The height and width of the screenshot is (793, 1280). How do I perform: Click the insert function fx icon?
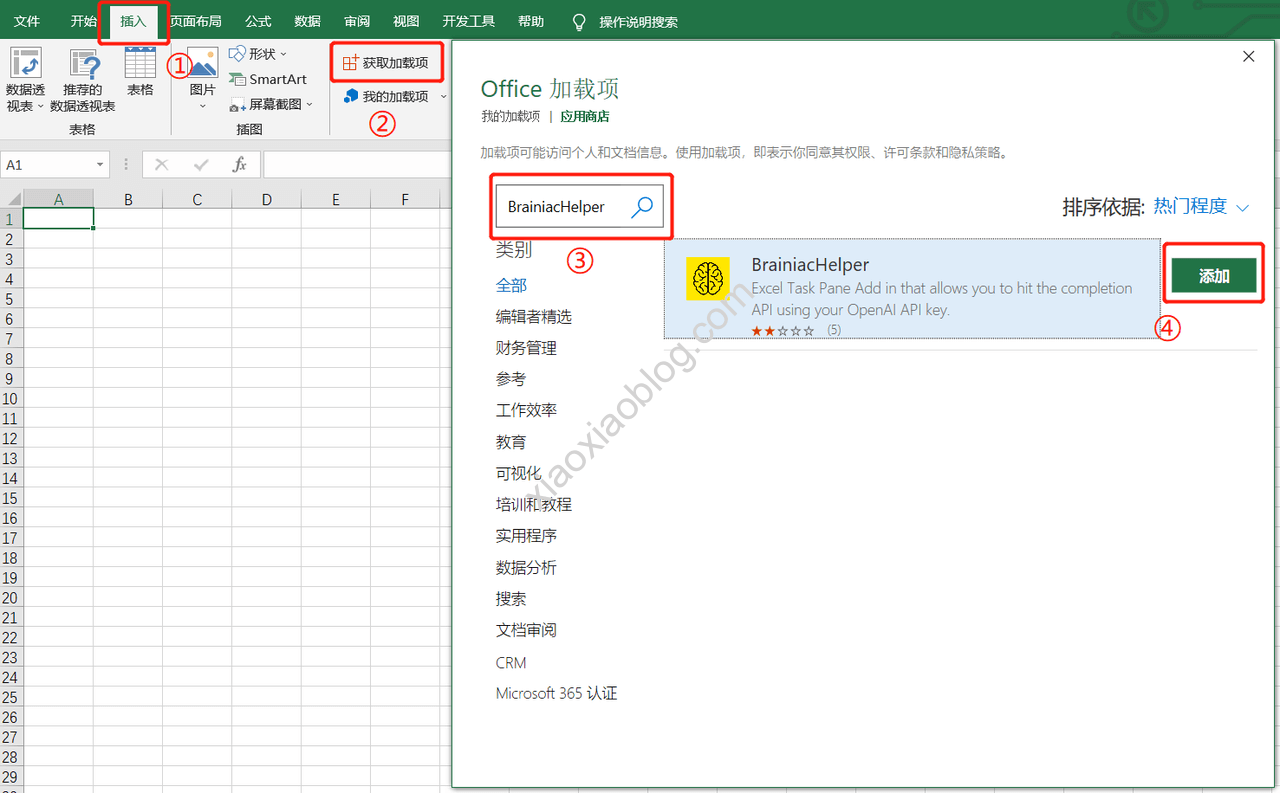tap(239, 165)
